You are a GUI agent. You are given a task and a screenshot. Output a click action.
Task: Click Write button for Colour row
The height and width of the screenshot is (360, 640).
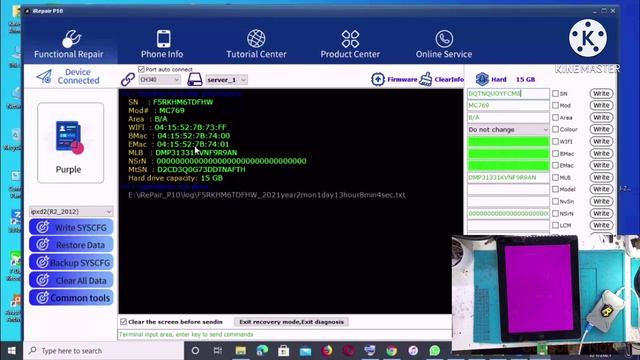click(x=601, y=129)
